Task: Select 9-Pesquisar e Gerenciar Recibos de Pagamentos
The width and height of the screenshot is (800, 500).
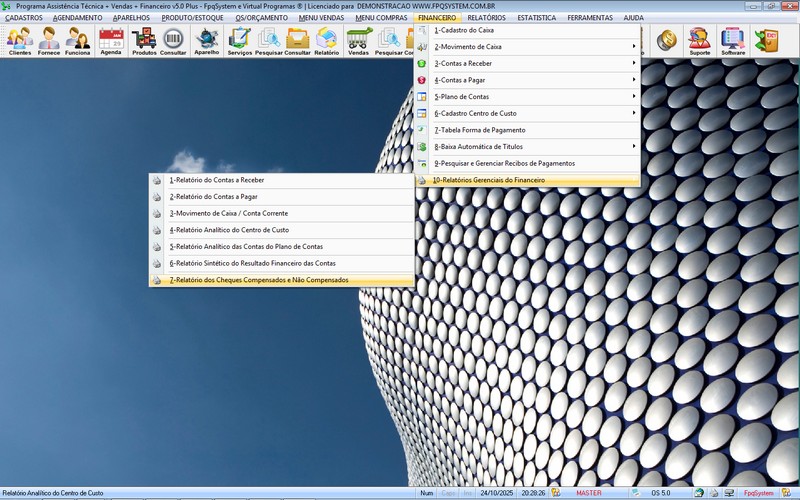Action: click(x=528, y=163)
